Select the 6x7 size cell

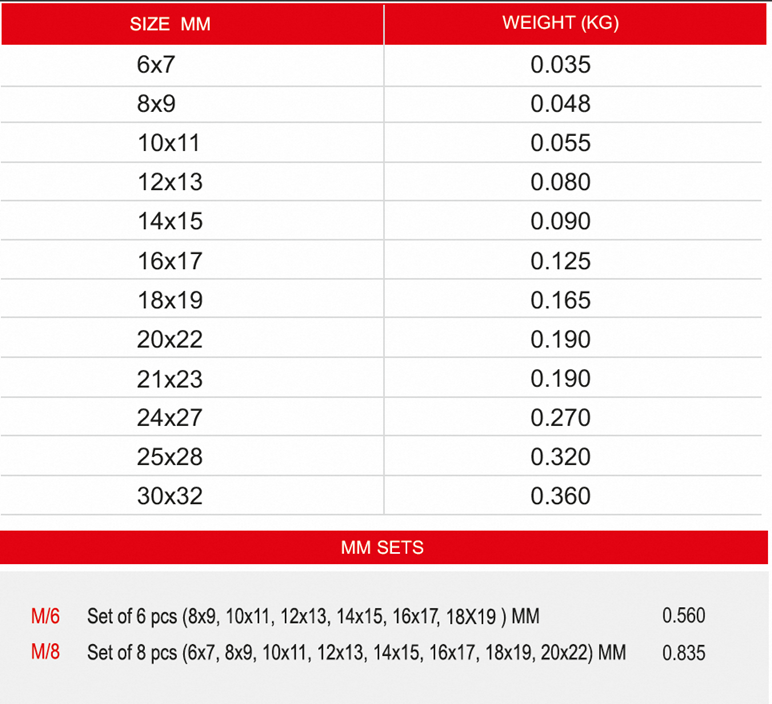[x=156, y=65]
